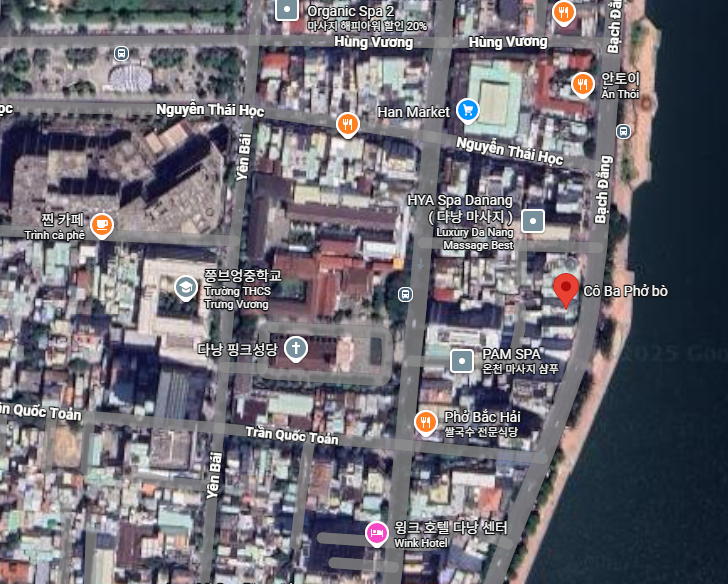Click the Cô Ba Phở bò place label
The width and height of the screenshot is (728, 584).
[x=625, y=291]
